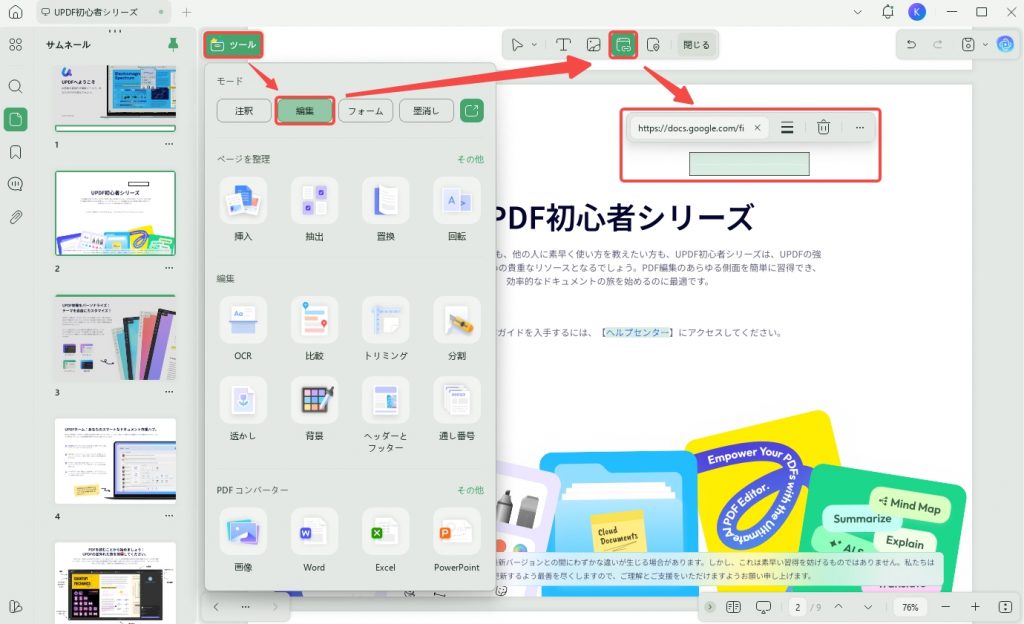Open the home screen icon
The image size is (1024, 624).
coord(16,12)
